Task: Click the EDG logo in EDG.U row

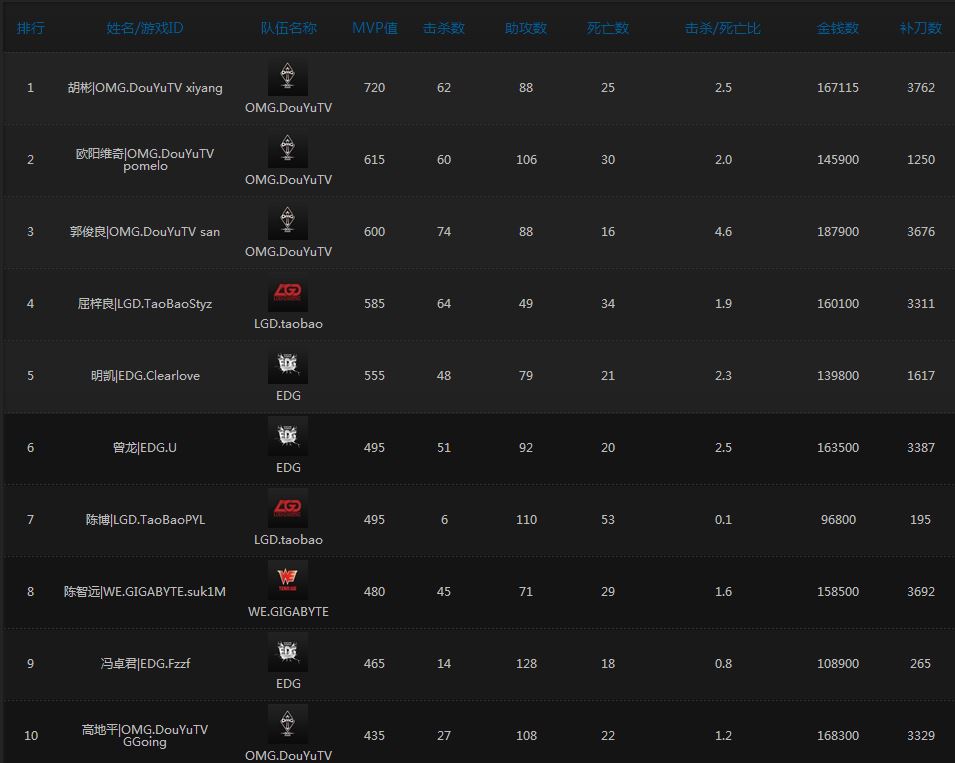Action: click(288, 438)
